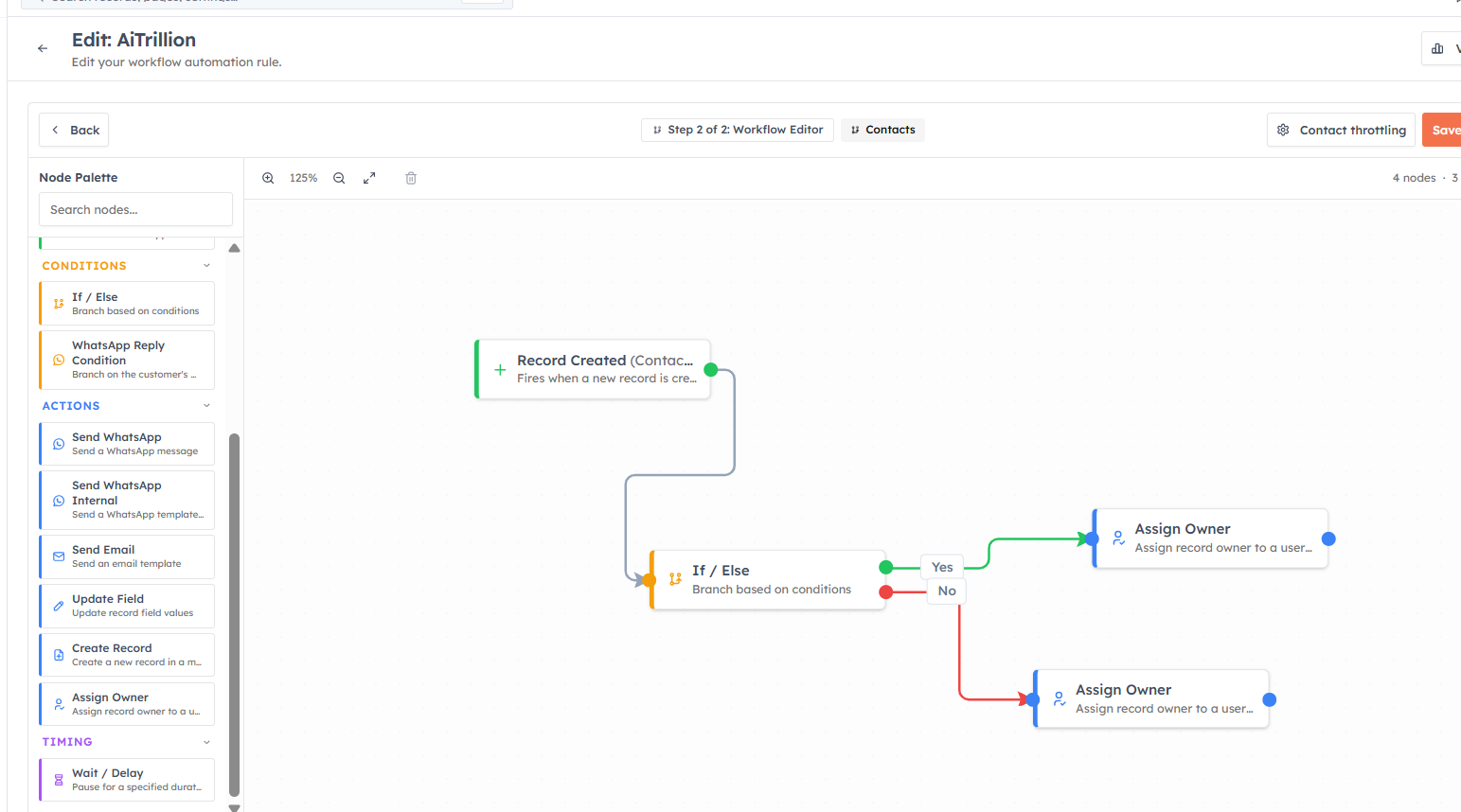Select the If / Else node on canvas
The image size is (1461, 812).
click(x=768, y=579)
